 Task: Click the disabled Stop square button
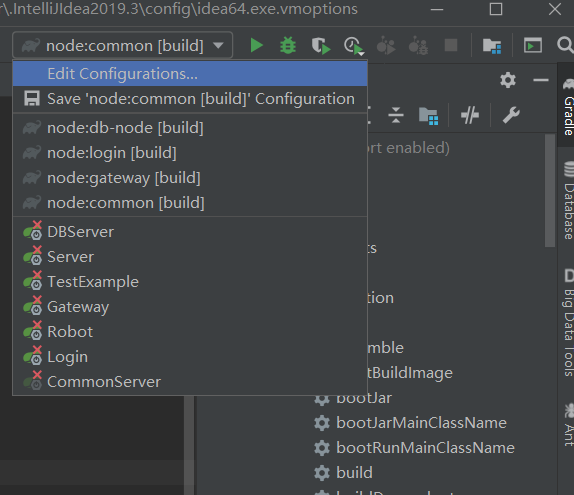tap(451, 45)
